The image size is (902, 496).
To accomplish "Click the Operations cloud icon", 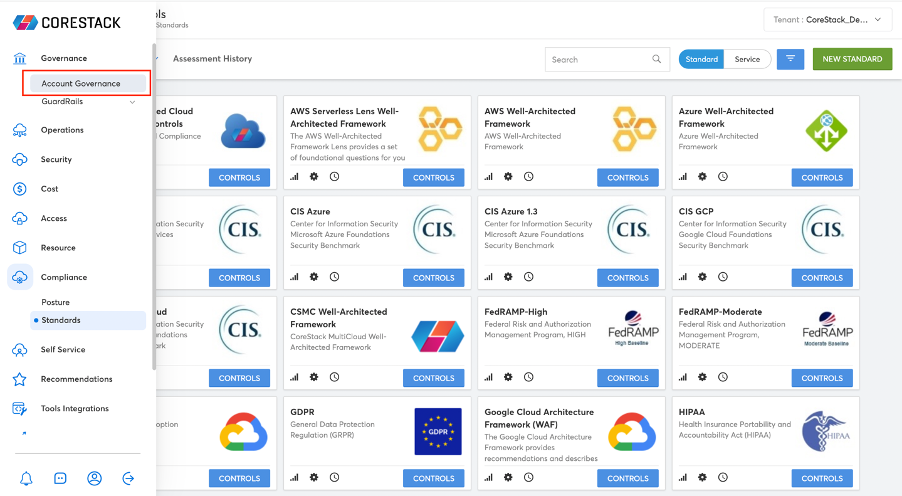I will pos(20,130).
